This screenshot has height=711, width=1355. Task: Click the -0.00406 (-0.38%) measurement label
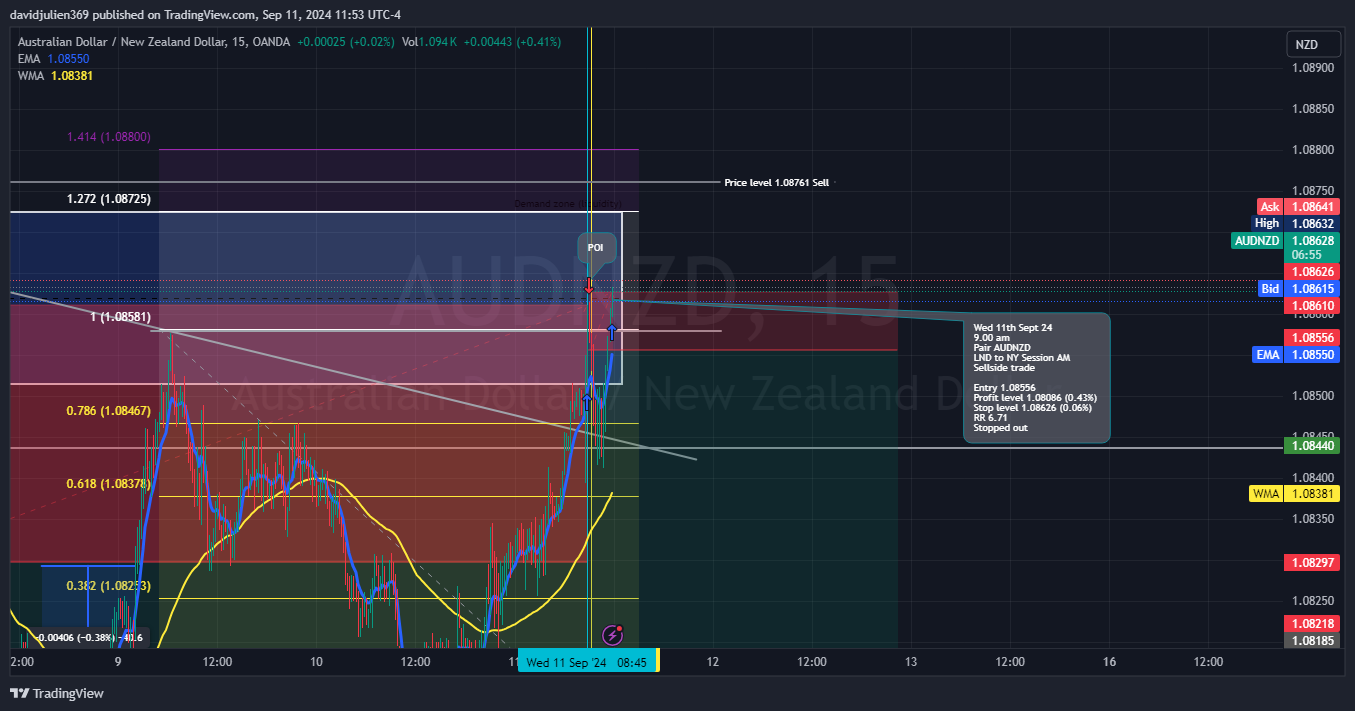point(89,638)
